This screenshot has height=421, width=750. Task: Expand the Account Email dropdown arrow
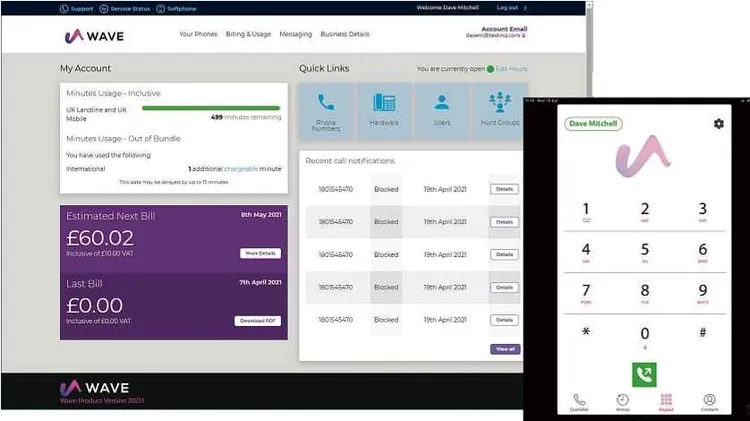(x=523, y=35)
